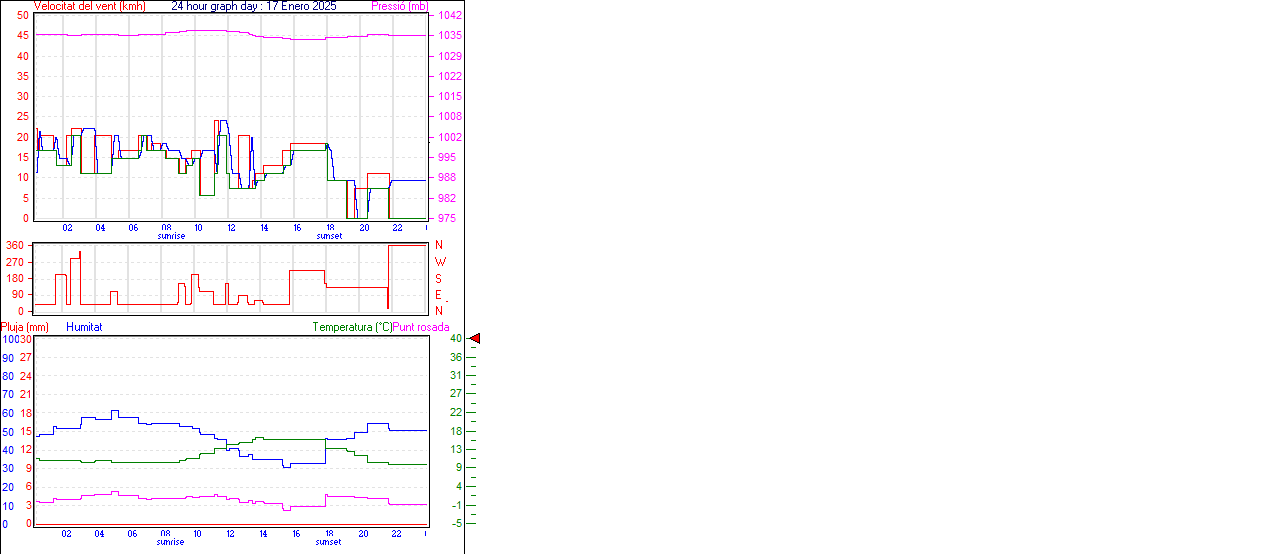Click the red triangle marker beside temperature scale

475,339
